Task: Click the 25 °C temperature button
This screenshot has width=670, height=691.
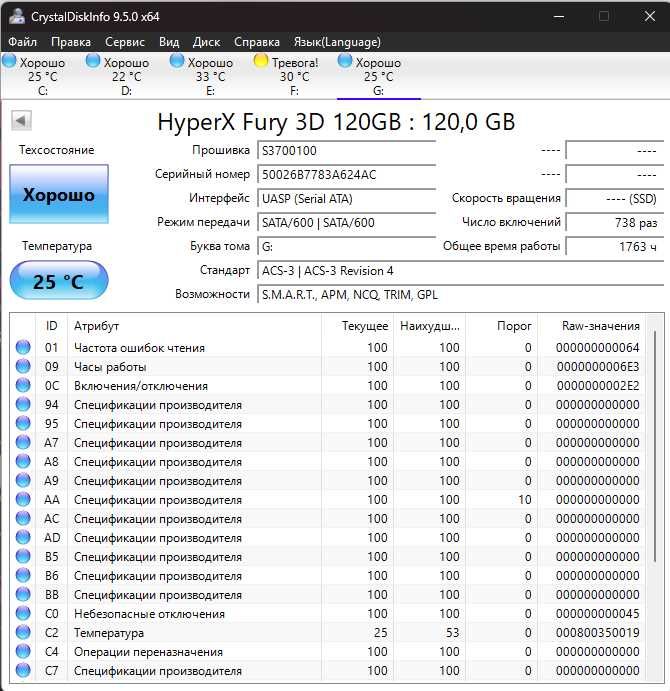Action: pyautogui.click(x=59, y=281)
